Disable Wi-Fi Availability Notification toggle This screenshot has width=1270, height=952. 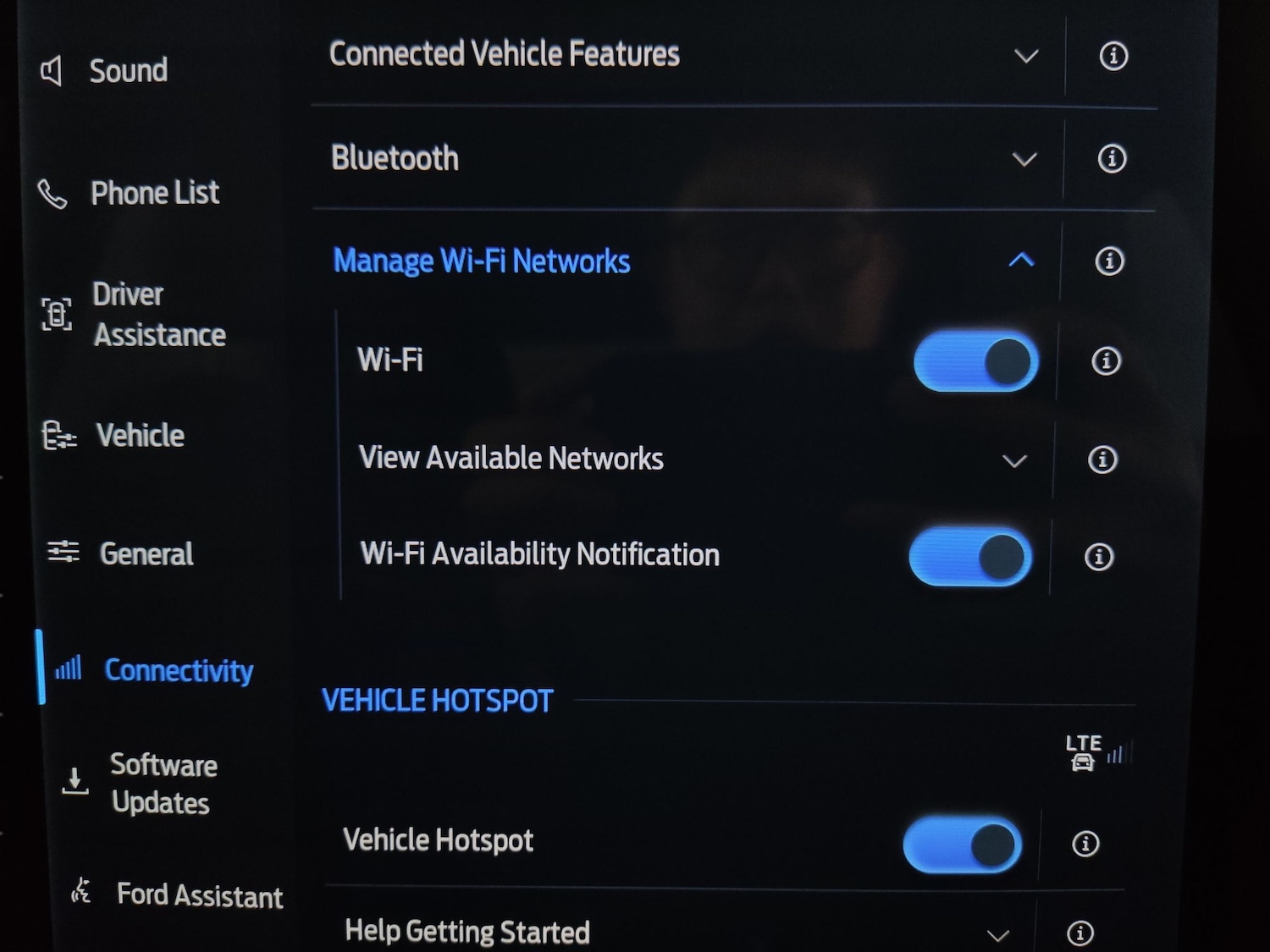pyautogui.click(x=970, y=557)
